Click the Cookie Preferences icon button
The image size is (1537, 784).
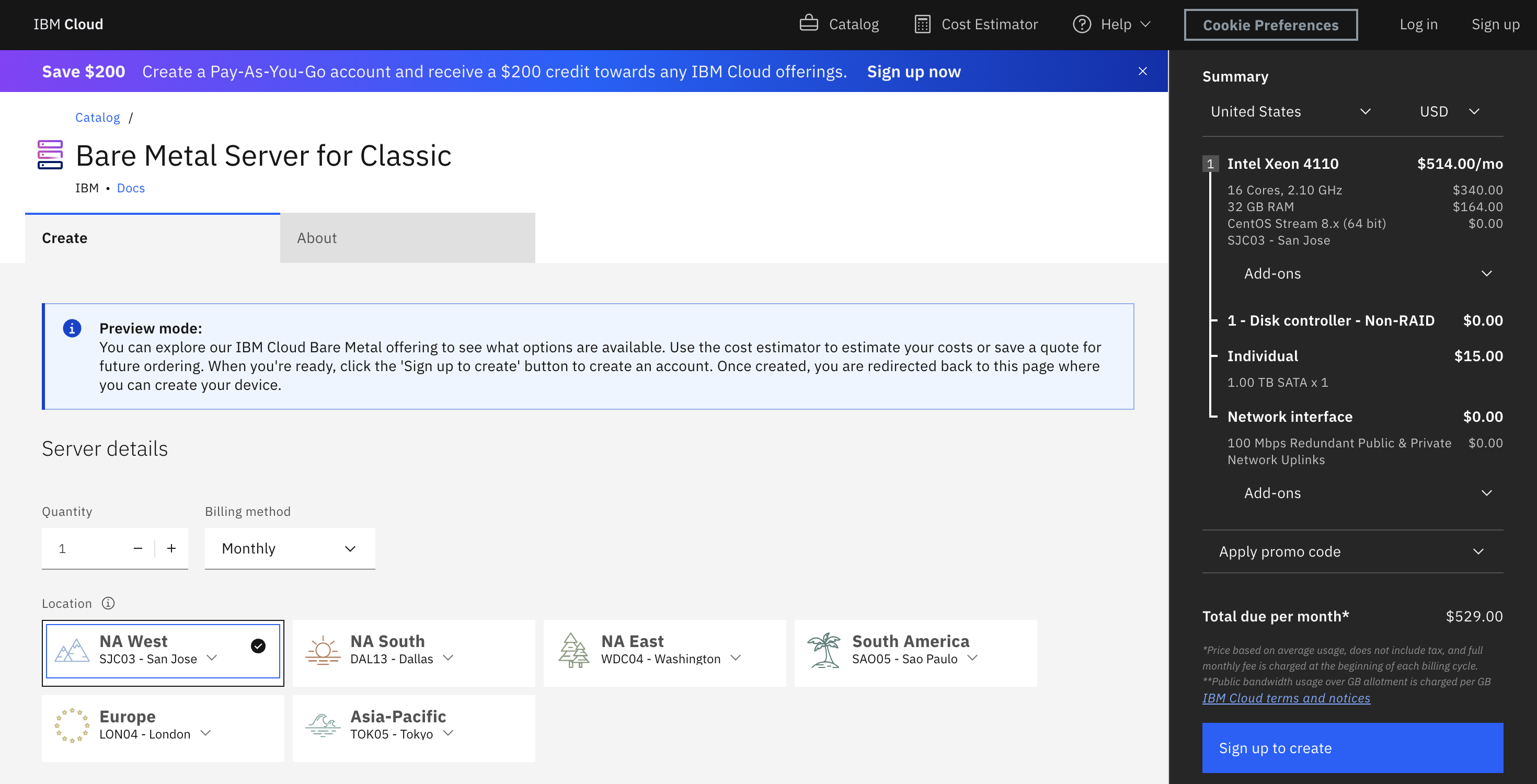click(x=1270, y=23)
